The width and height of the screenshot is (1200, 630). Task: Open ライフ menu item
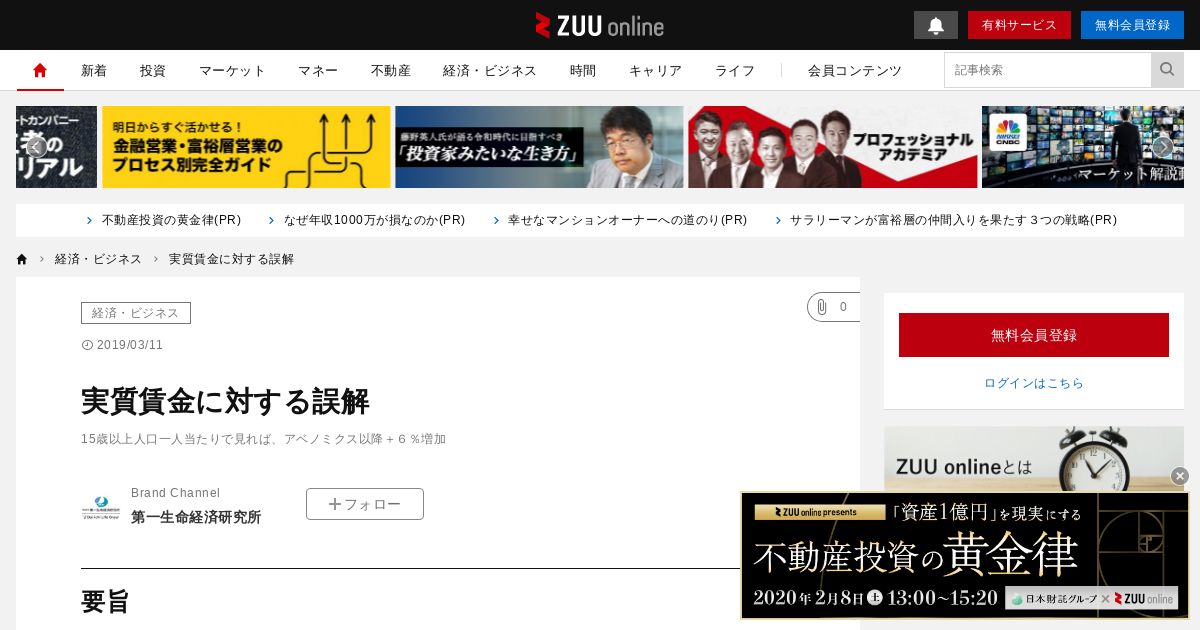(735, 70)
